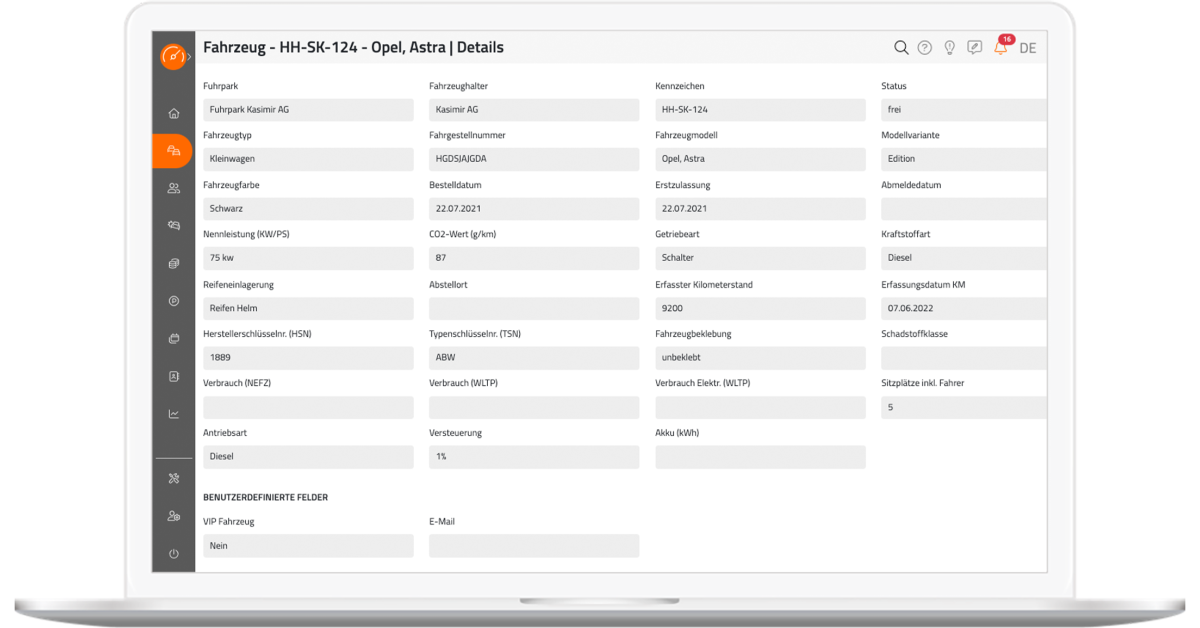The width and height of the screenshot is (1200, 628).
Task: Open the people group sidebar icon
Action: (x=174, y=188)
